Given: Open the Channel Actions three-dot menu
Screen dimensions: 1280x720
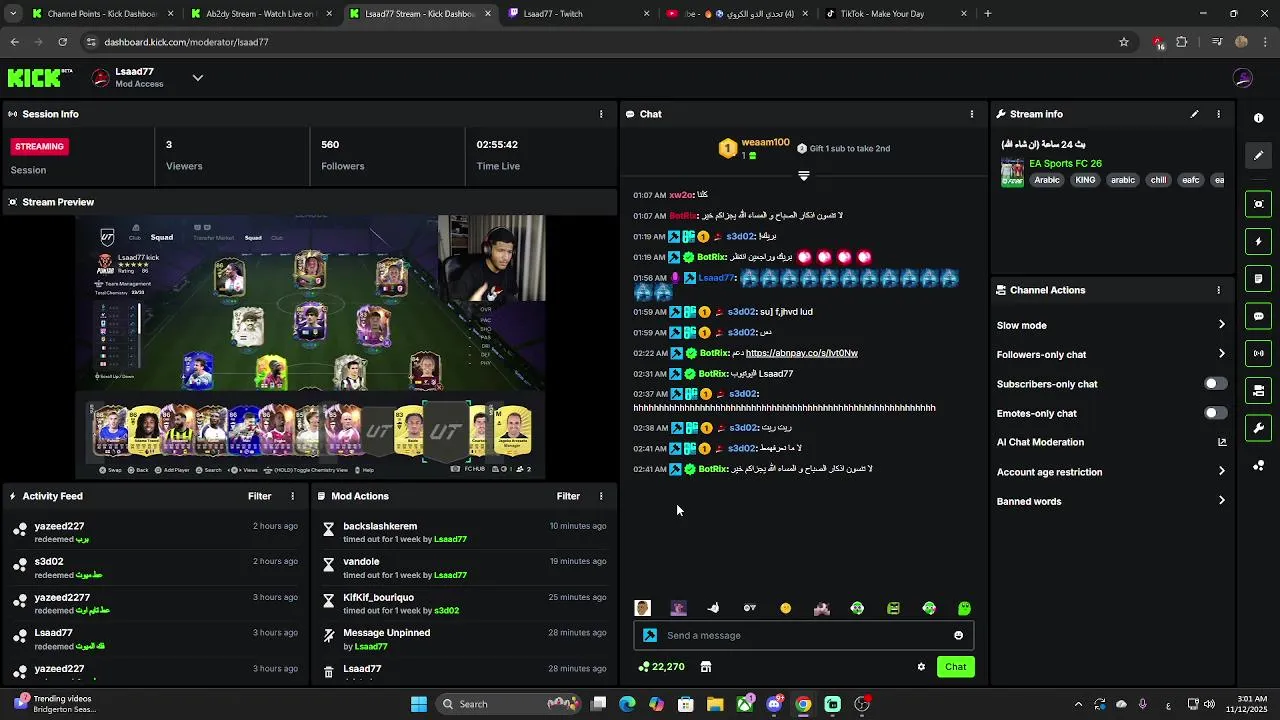Looking at the screenshot, I should pyautogui.click(x=1218, y=290).
